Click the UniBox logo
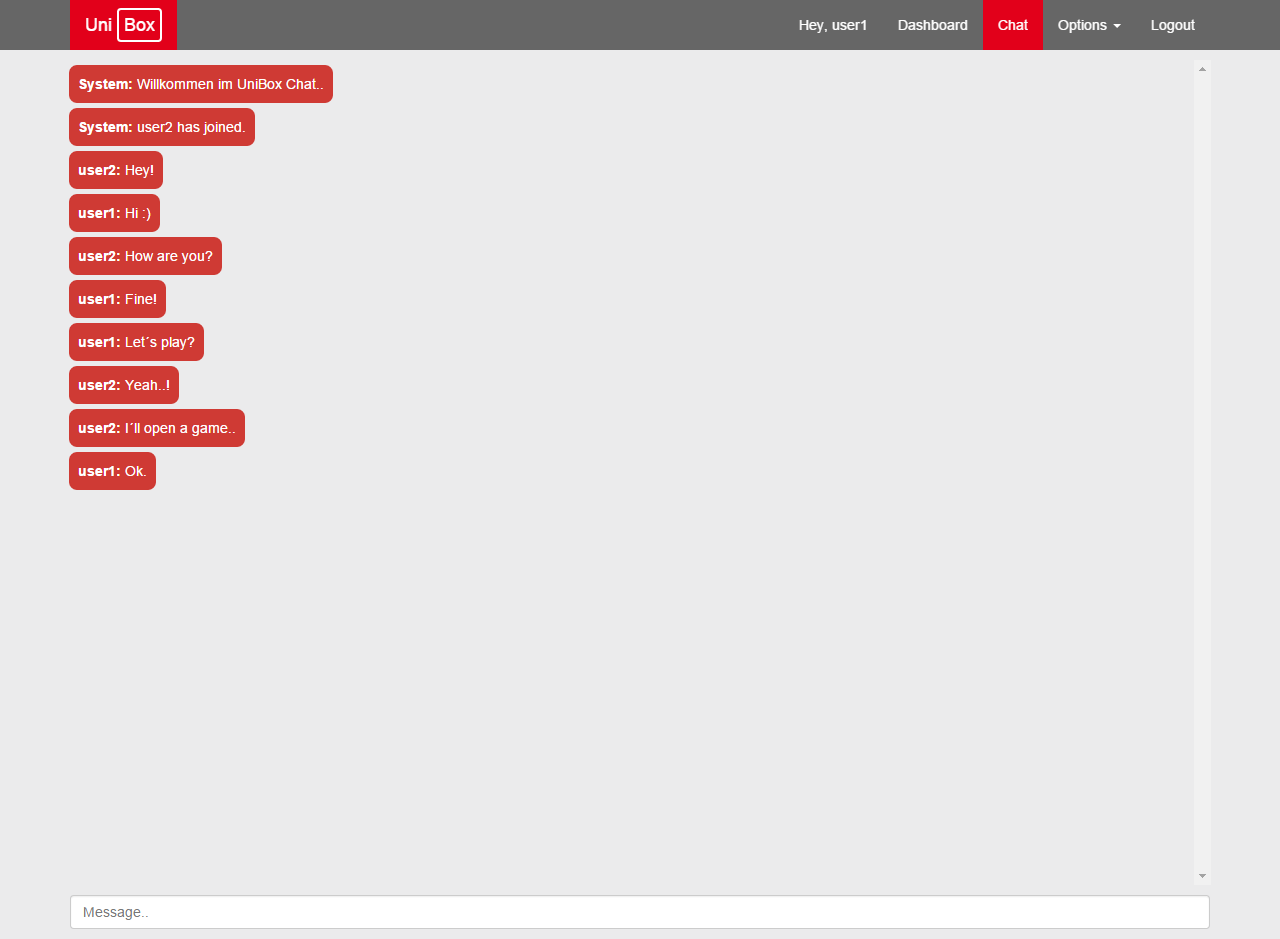 [x=123, y=25]
